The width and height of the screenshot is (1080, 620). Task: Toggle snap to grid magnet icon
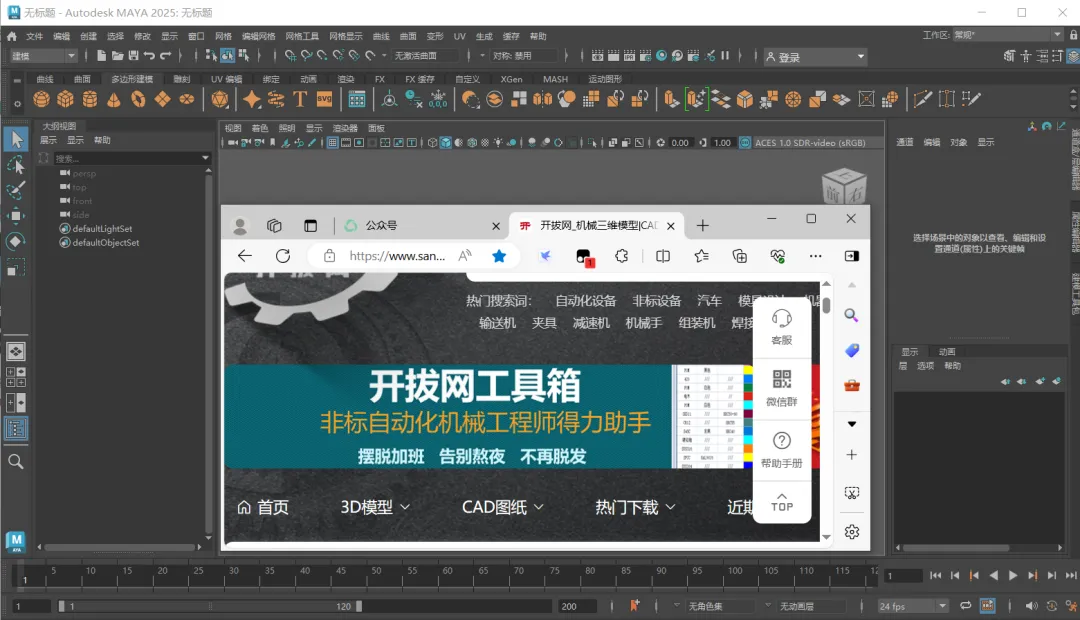click(290, 56)
